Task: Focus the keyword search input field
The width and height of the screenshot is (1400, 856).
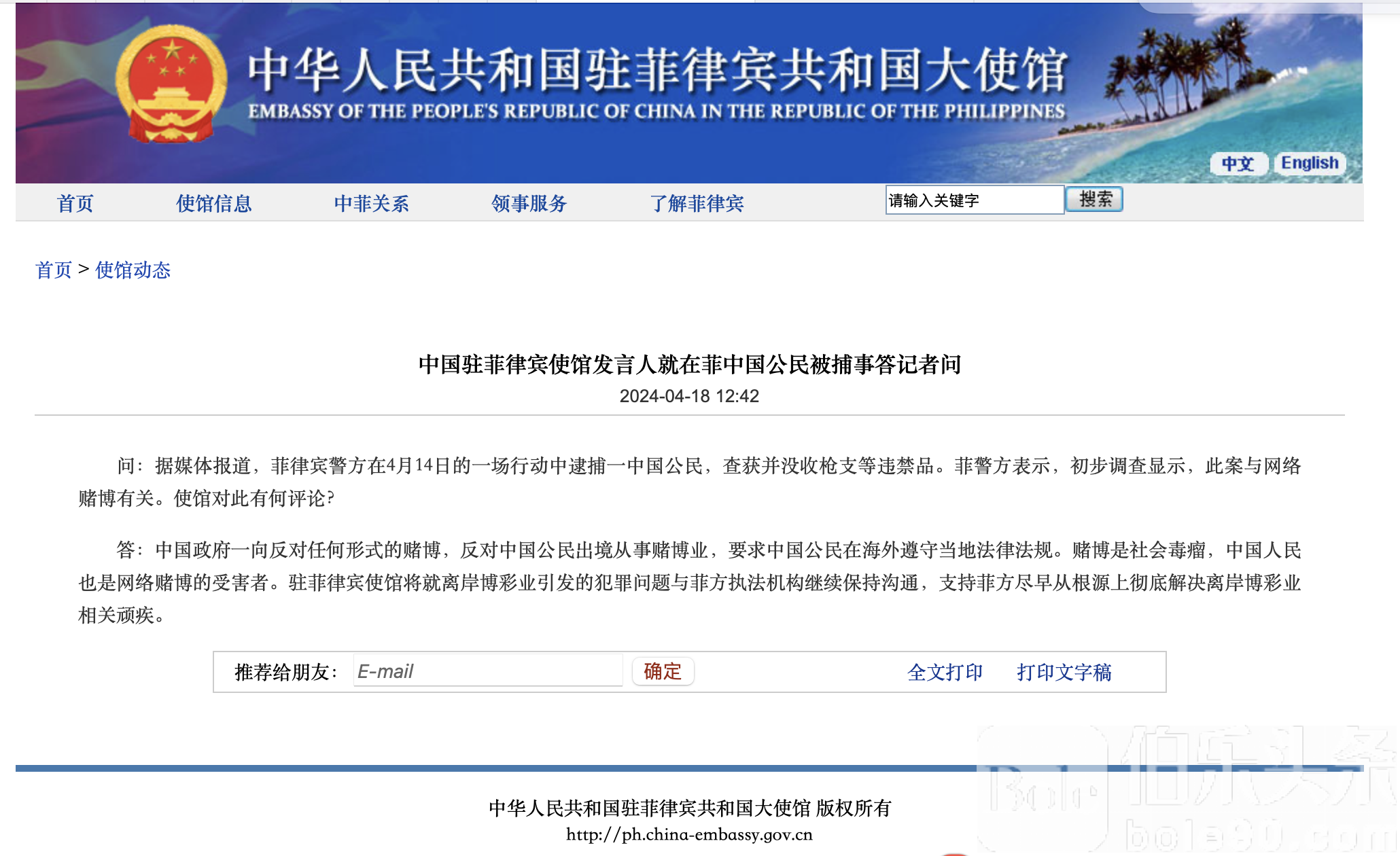Action: tap(974, 200)
